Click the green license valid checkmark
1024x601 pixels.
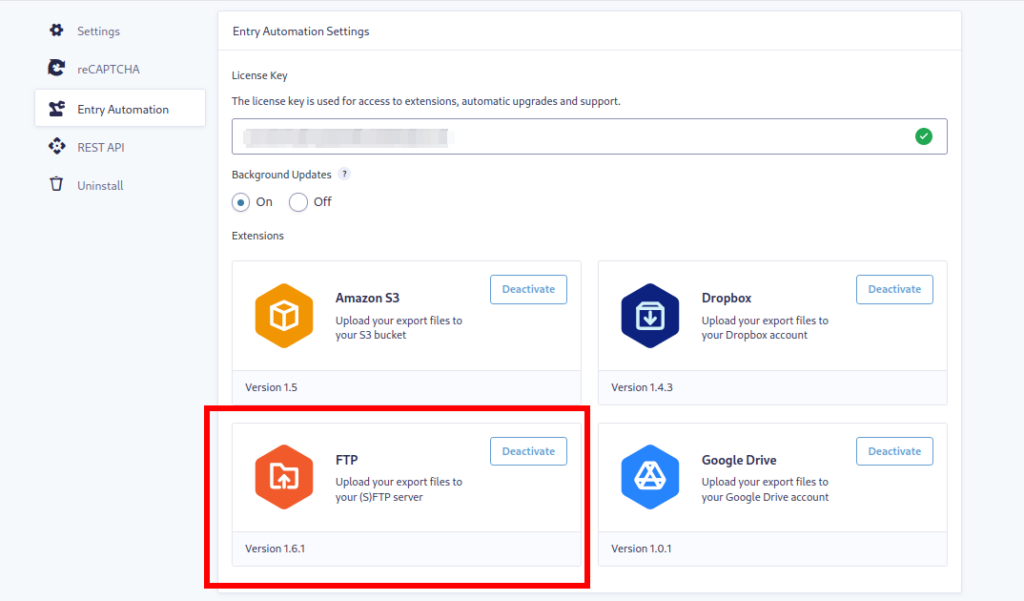923,137
